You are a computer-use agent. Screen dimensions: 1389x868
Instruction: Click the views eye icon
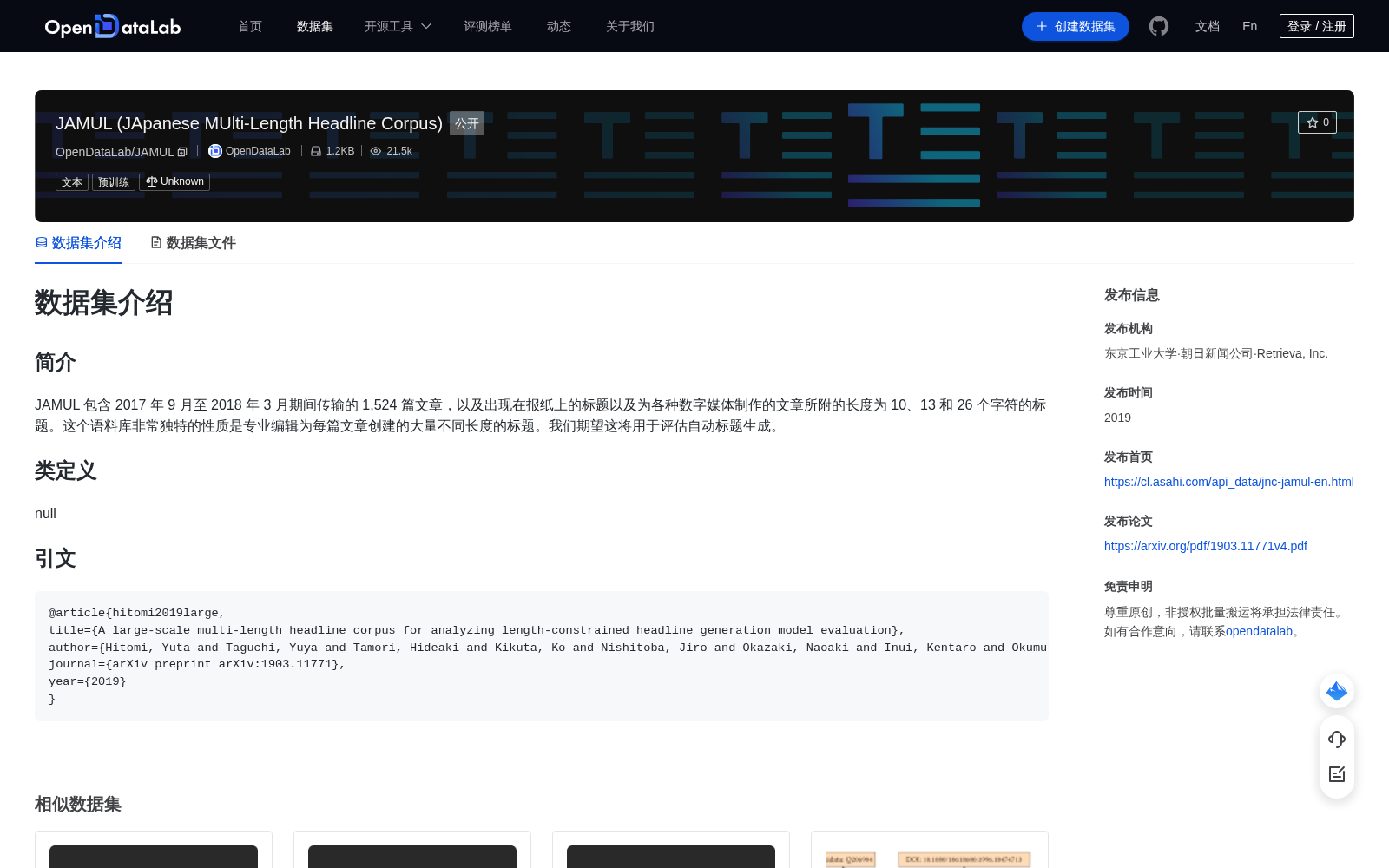tap(376, 151)
